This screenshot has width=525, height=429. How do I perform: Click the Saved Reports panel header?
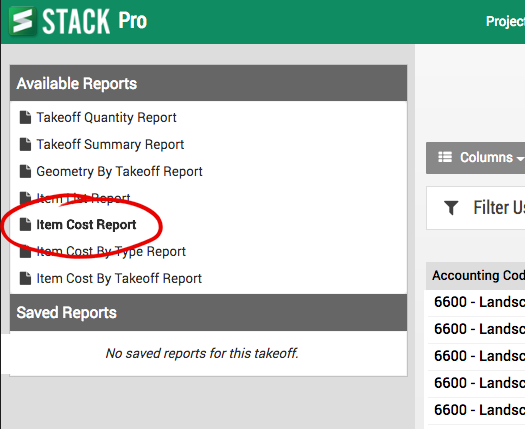(x=209, y=312)
